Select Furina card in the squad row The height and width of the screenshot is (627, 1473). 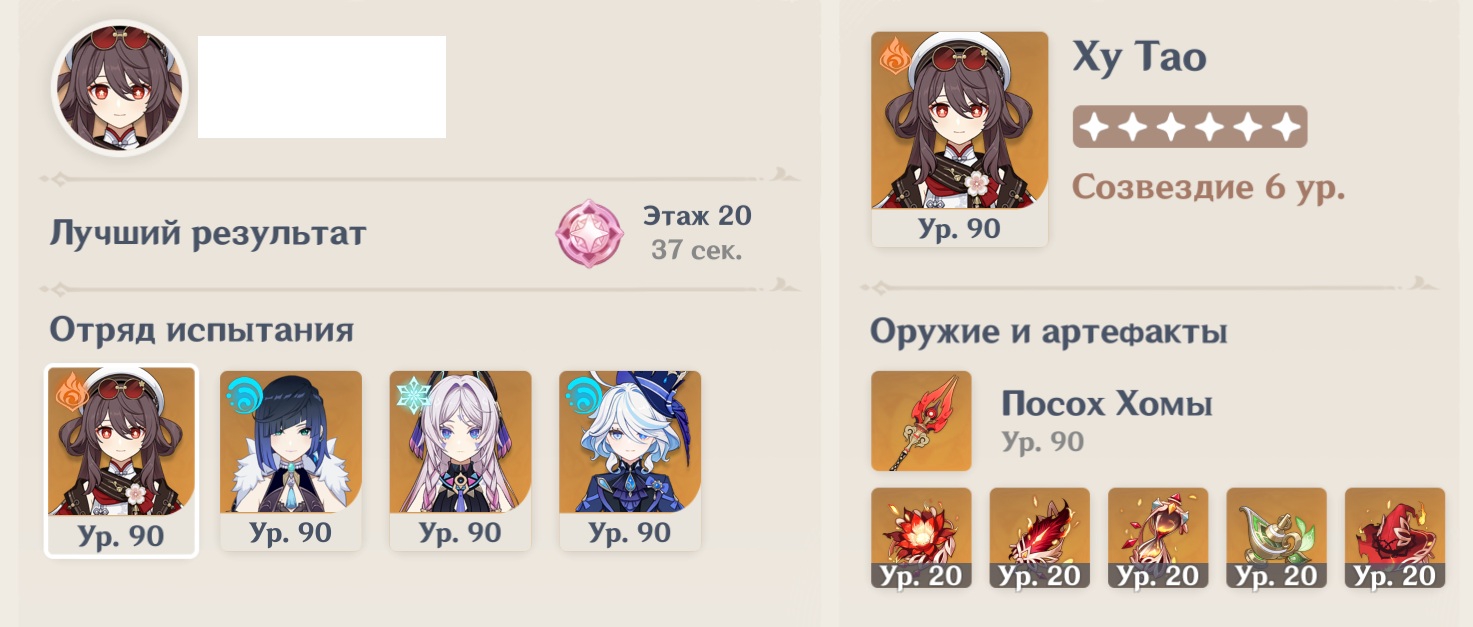[630, 460]
